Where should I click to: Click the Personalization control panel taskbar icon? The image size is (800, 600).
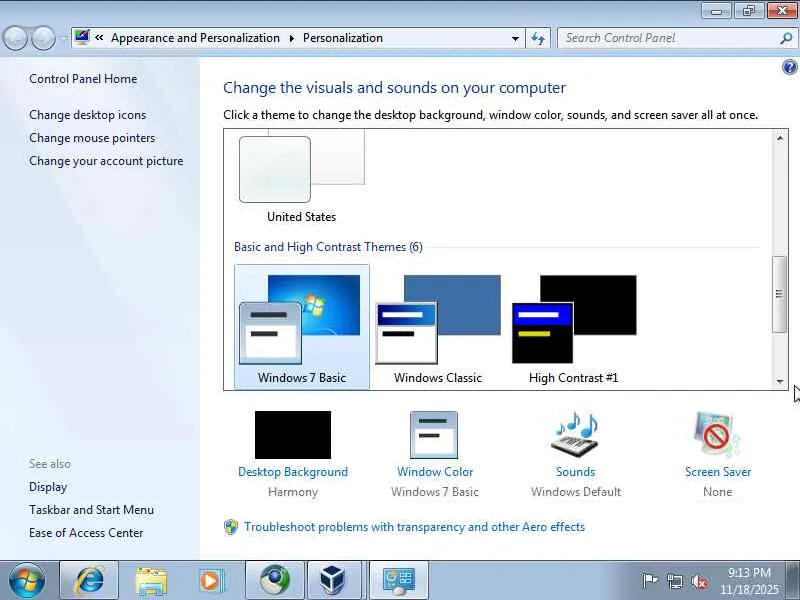coord(398,580)
